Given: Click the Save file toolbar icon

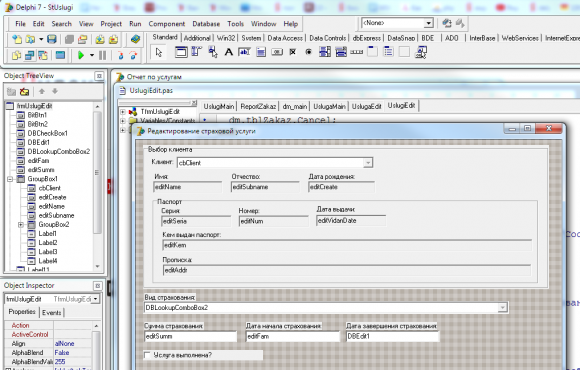Looking at the screenshot, I should 52,39.
